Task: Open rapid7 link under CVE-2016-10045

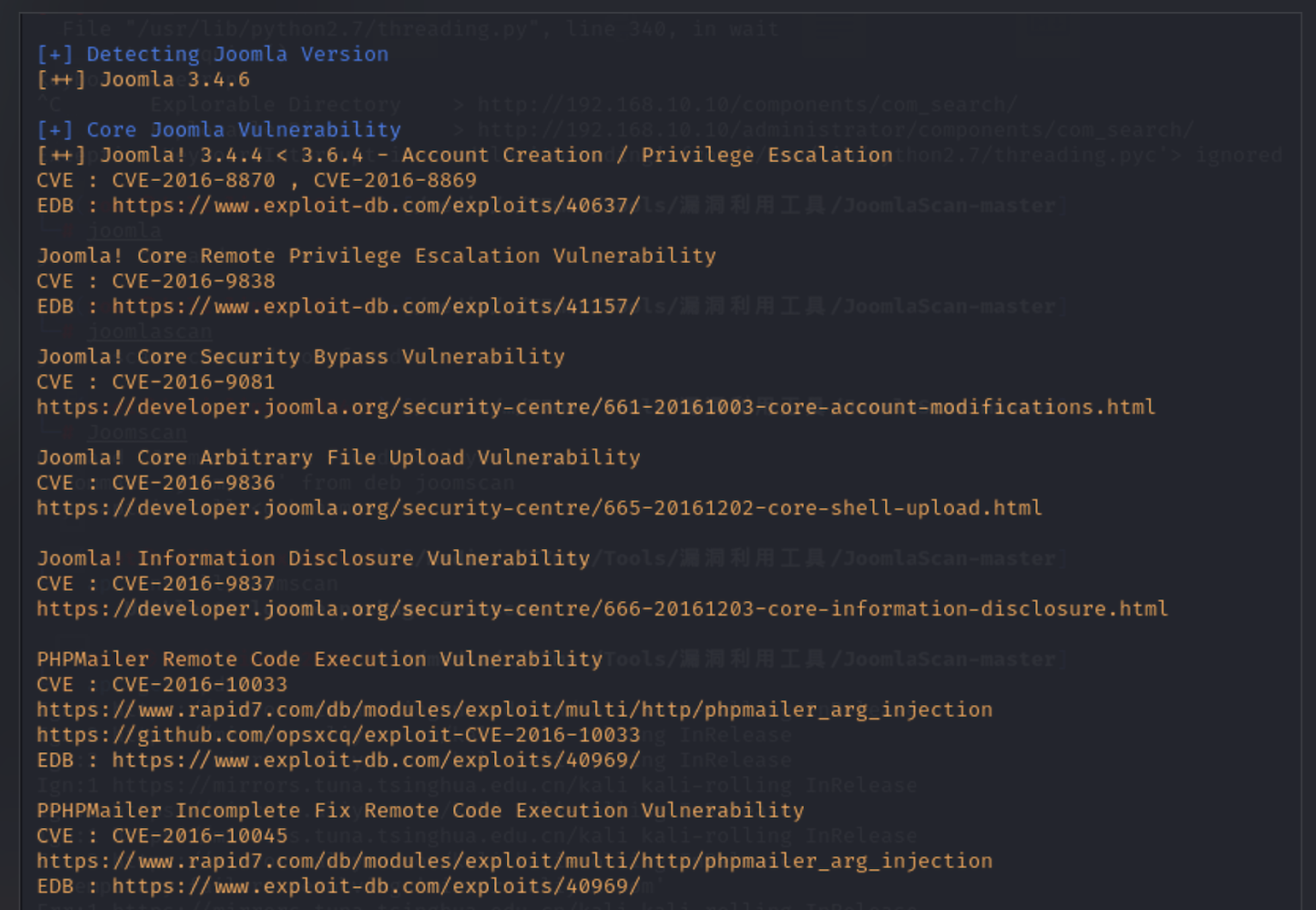Action: pos(515,860)
